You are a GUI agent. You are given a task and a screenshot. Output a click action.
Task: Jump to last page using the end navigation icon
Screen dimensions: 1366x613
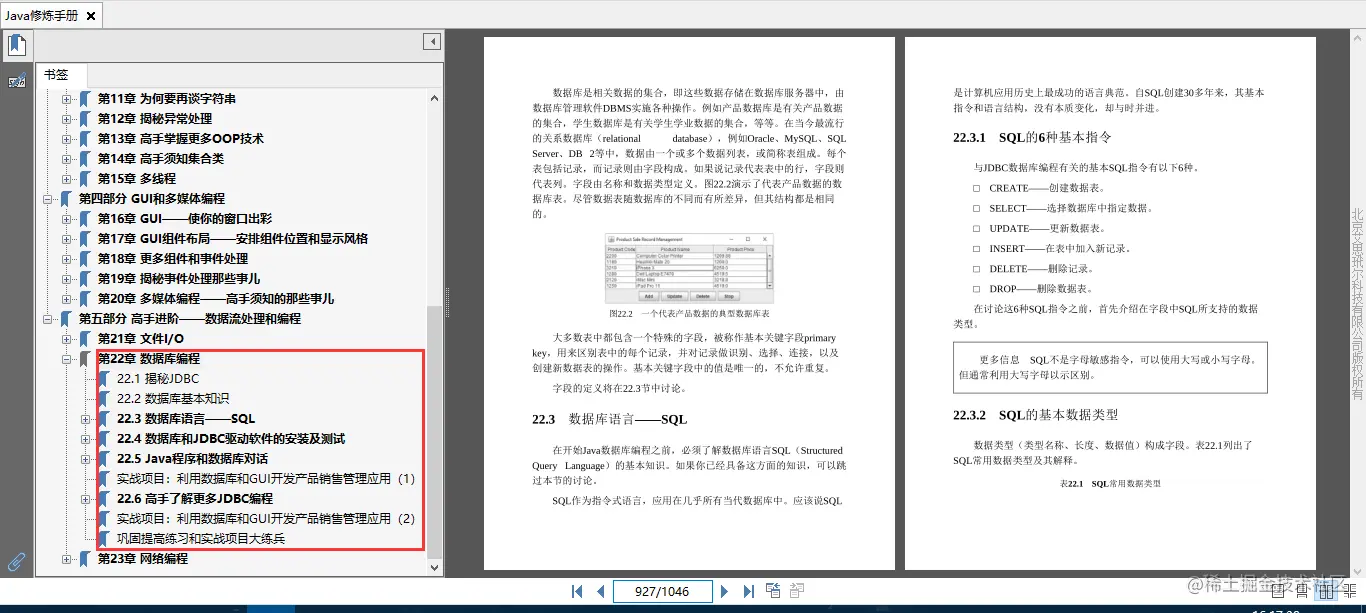pos(747,591)
